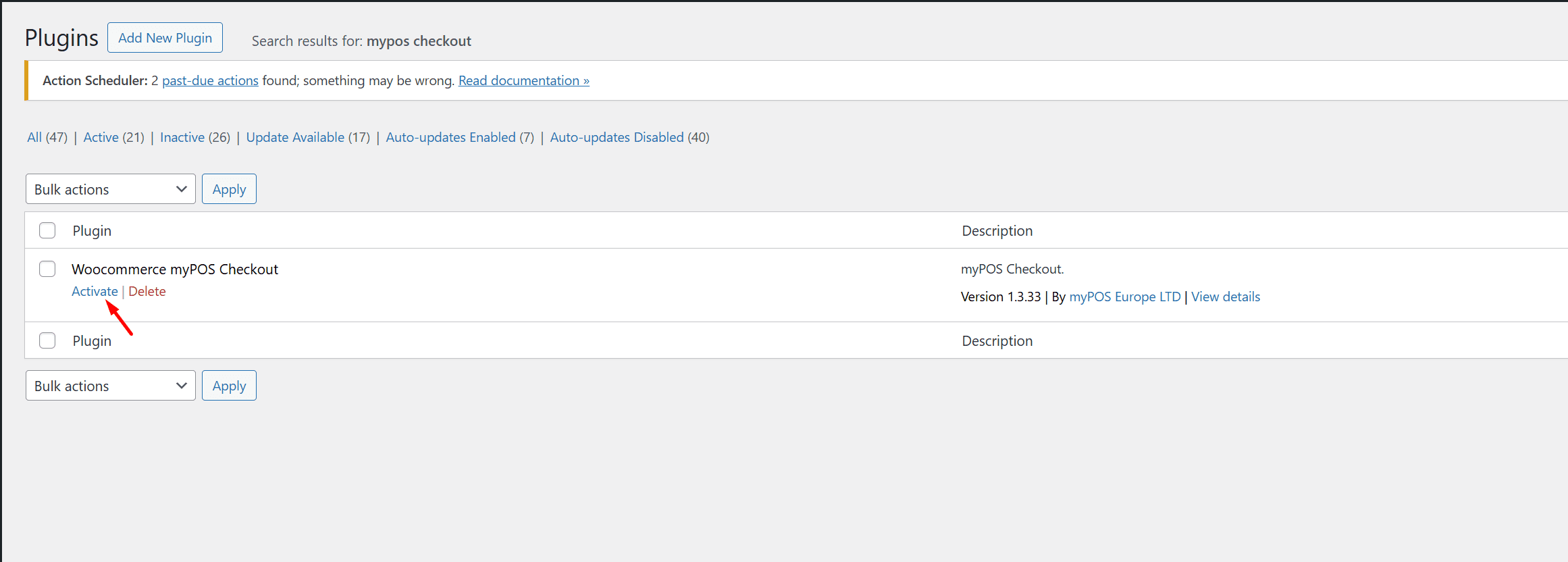Open the bottom Bulk actions dropdown
This screenshot has height=562, width=1568.
coord(110,385)
